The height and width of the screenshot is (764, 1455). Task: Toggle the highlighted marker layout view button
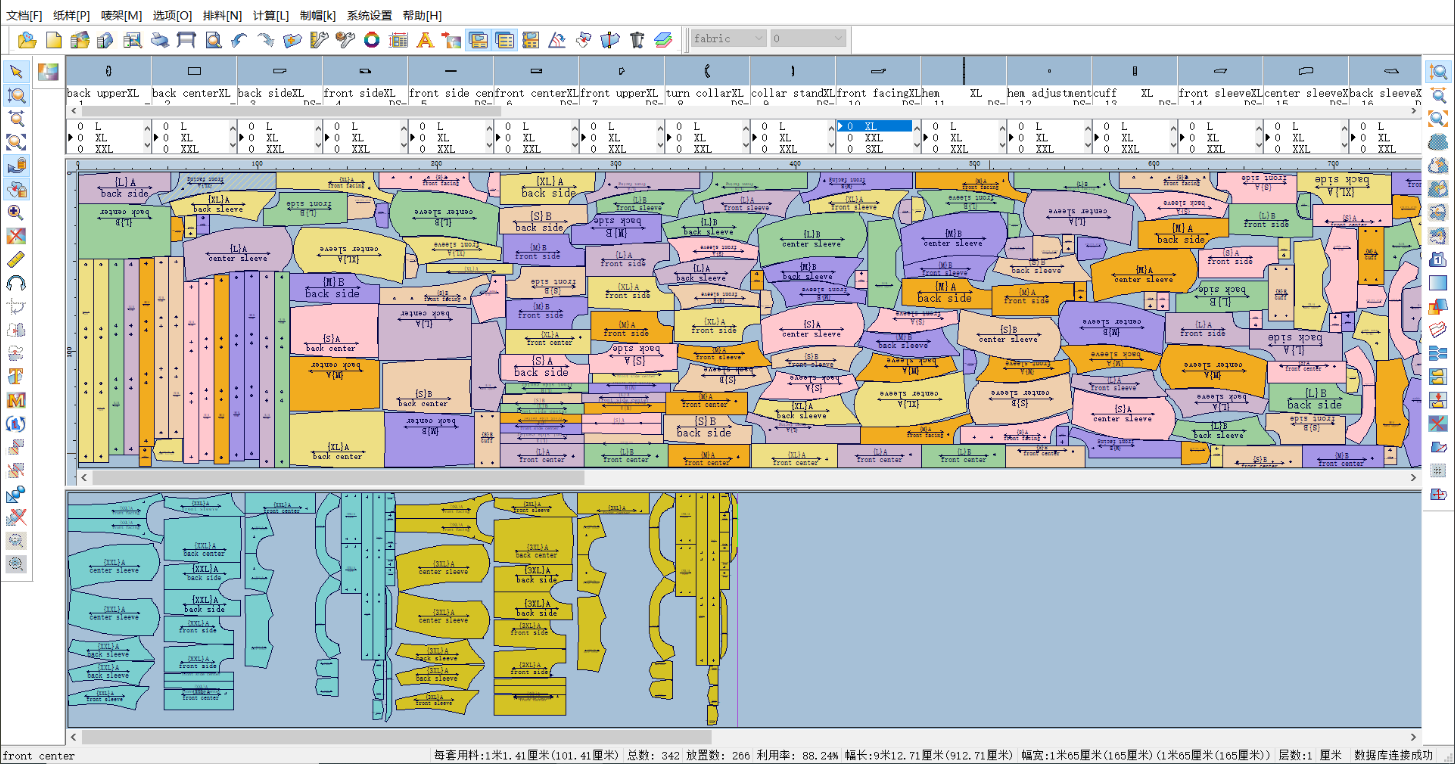pyautogui.click(x=478, y=40)
